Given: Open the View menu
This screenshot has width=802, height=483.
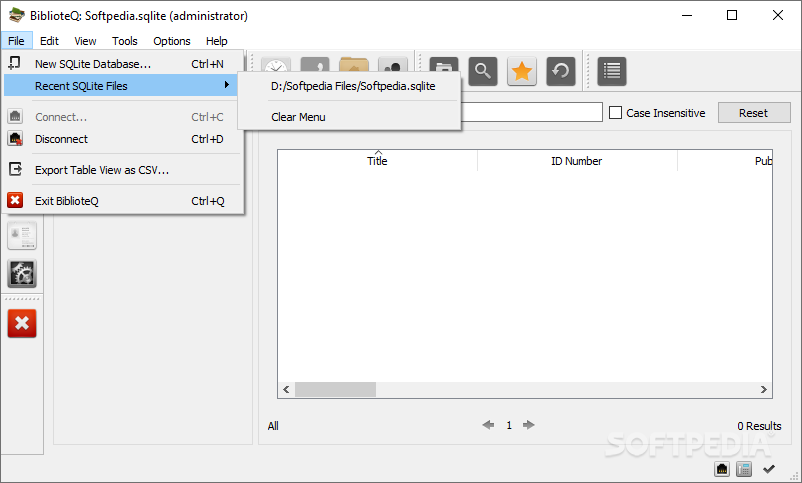Looking at the screenshot, I should pyautogui.click(x=85, y=41).
